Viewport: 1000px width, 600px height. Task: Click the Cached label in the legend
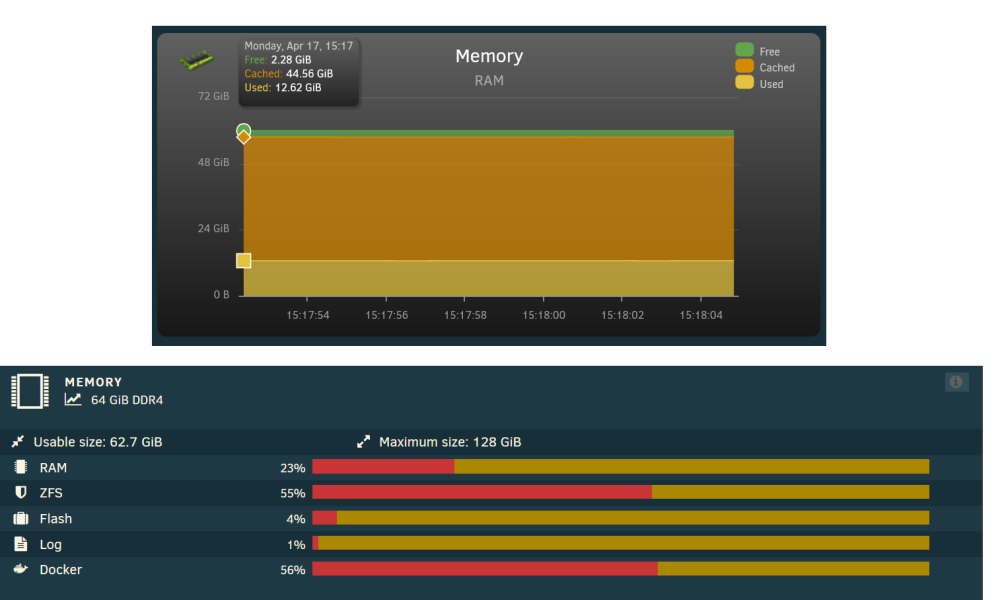777,68
